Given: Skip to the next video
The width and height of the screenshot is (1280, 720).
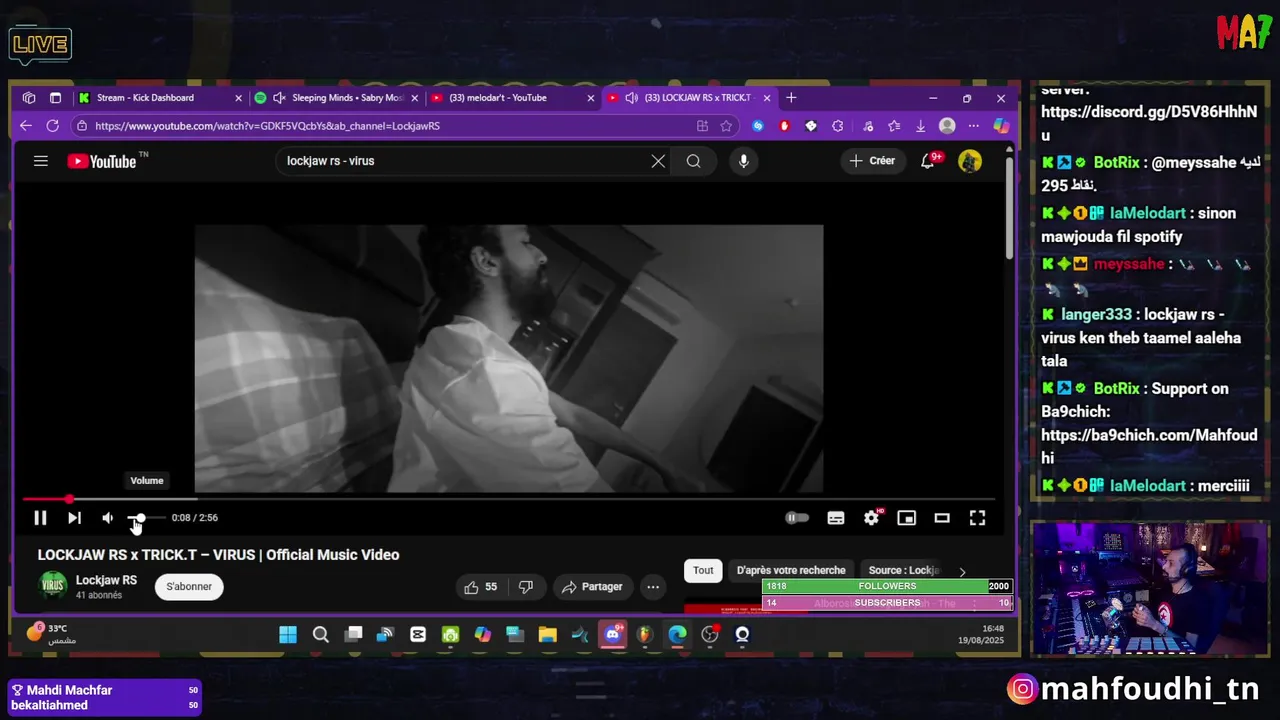Looking at the screenshot, I should [x=74, y=518].
